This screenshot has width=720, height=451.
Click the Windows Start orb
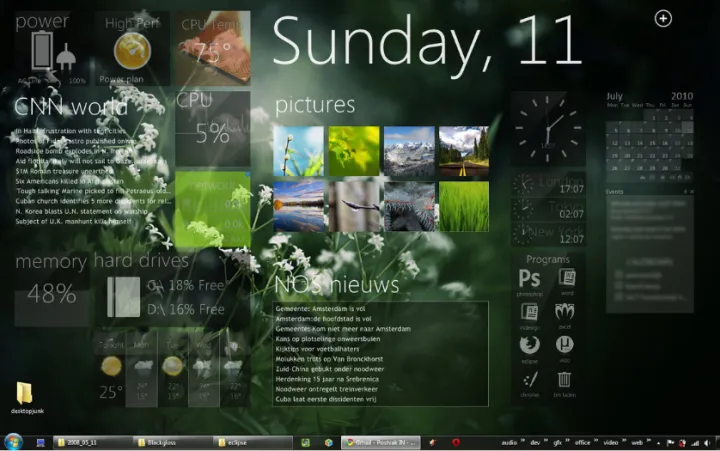[x=14, y=441]
